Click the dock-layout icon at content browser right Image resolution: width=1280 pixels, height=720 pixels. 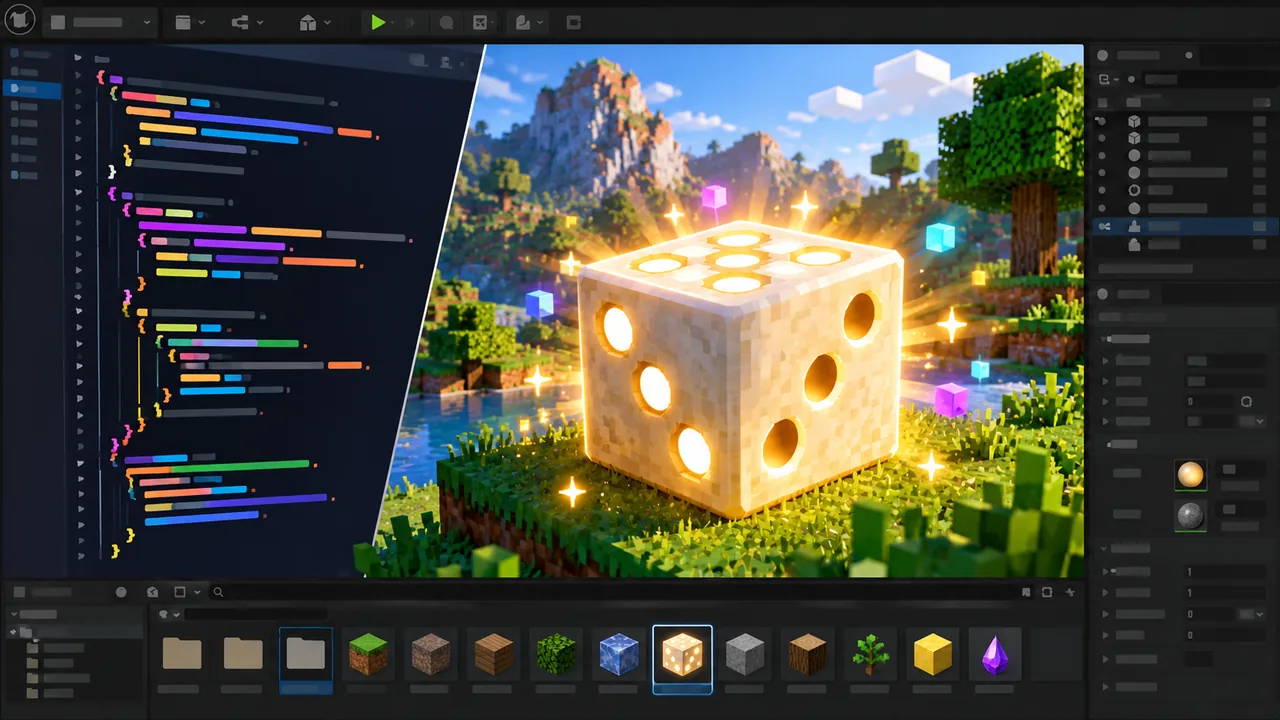pyautogui.click(x=1047, y=592)
